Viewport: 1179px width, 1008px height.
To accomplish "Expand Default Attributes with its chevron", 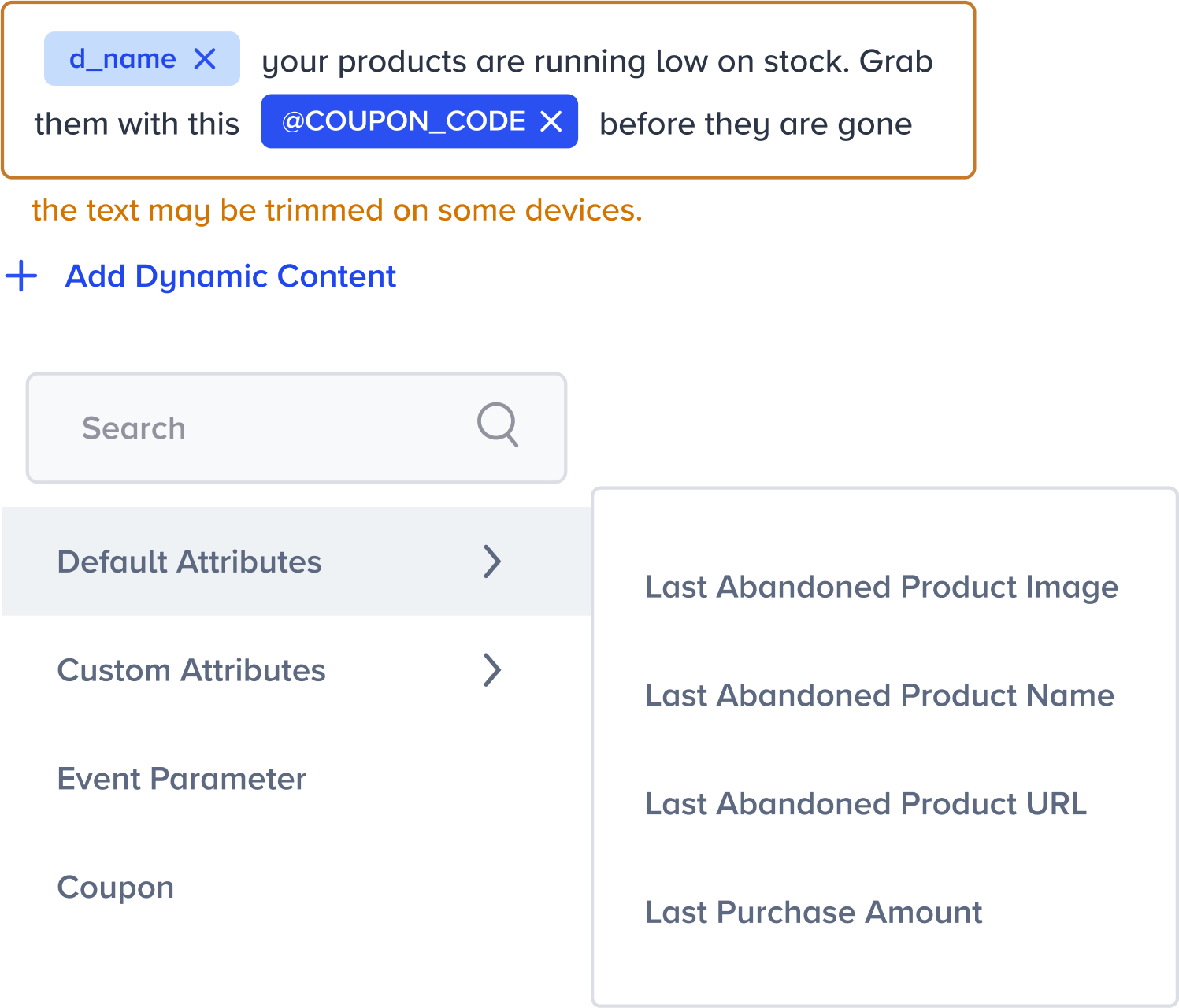I will point(492,561).
